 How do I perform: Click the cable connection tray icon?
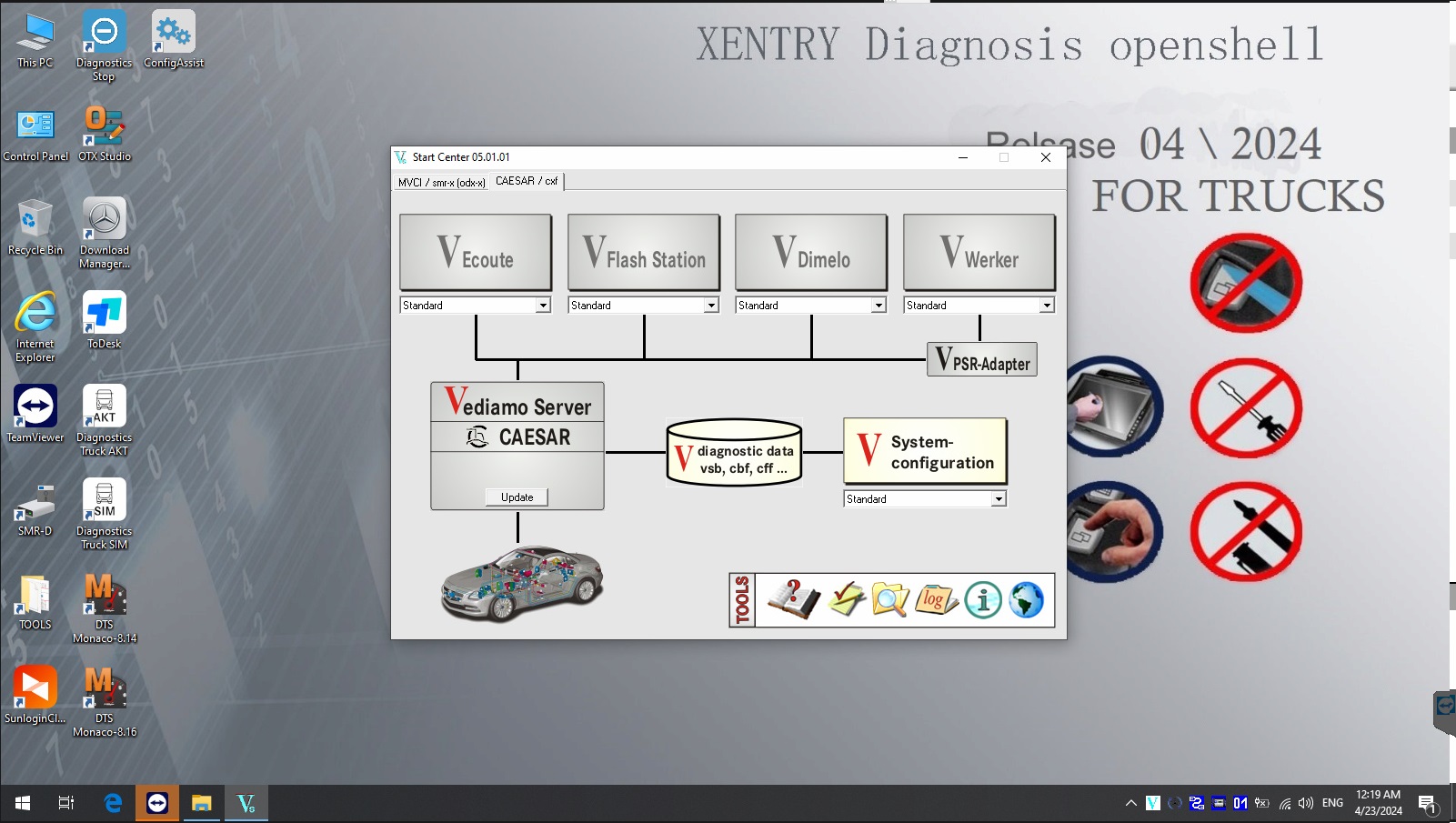1197,803
